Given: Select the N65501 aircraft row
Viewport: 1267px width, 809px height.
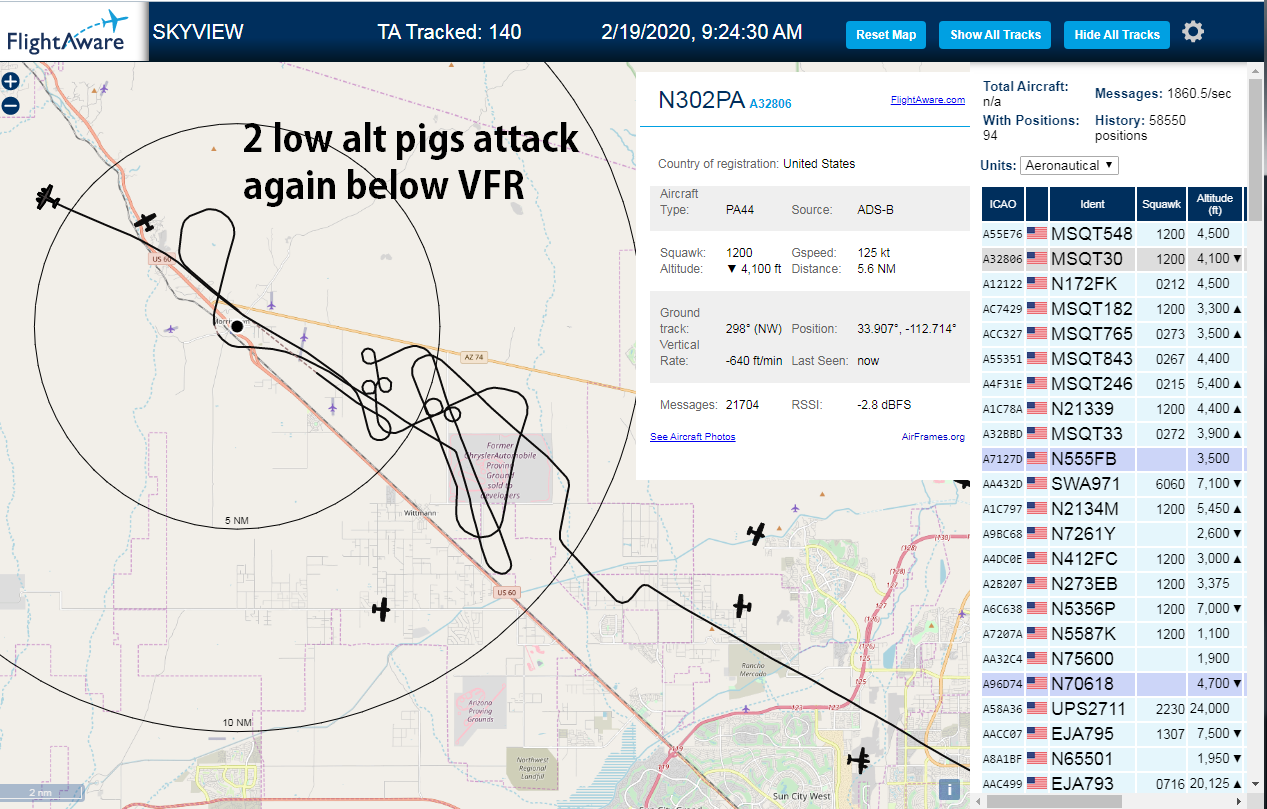Looking at the screenshot, I should click(1113, 759).
